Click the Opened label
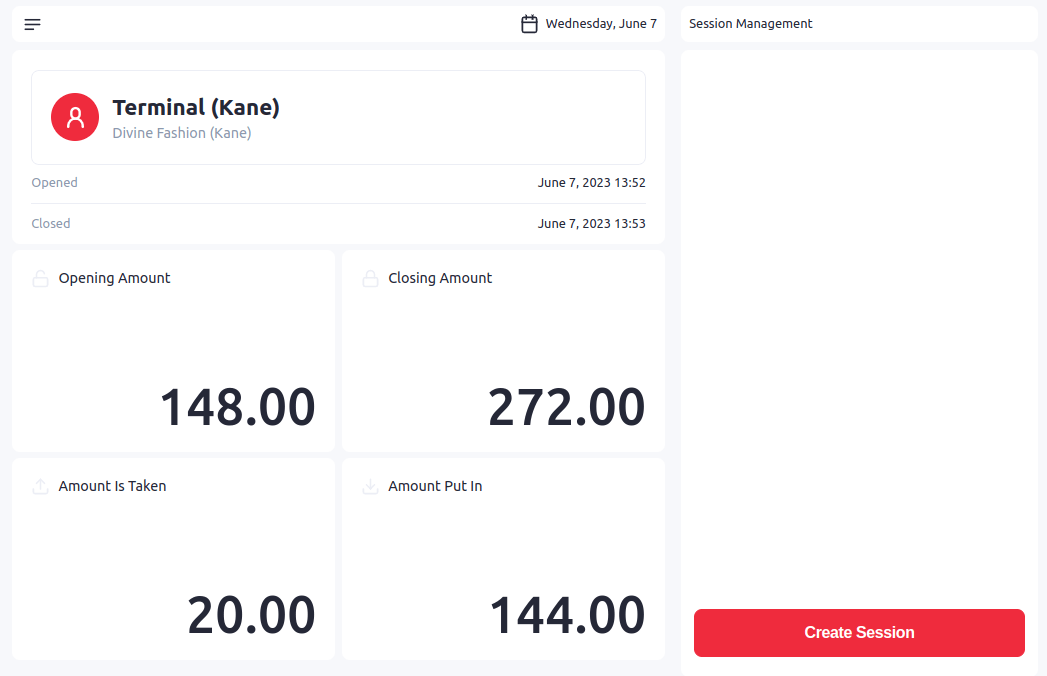This screenshot has width=1047, height=676. point(54,182)
